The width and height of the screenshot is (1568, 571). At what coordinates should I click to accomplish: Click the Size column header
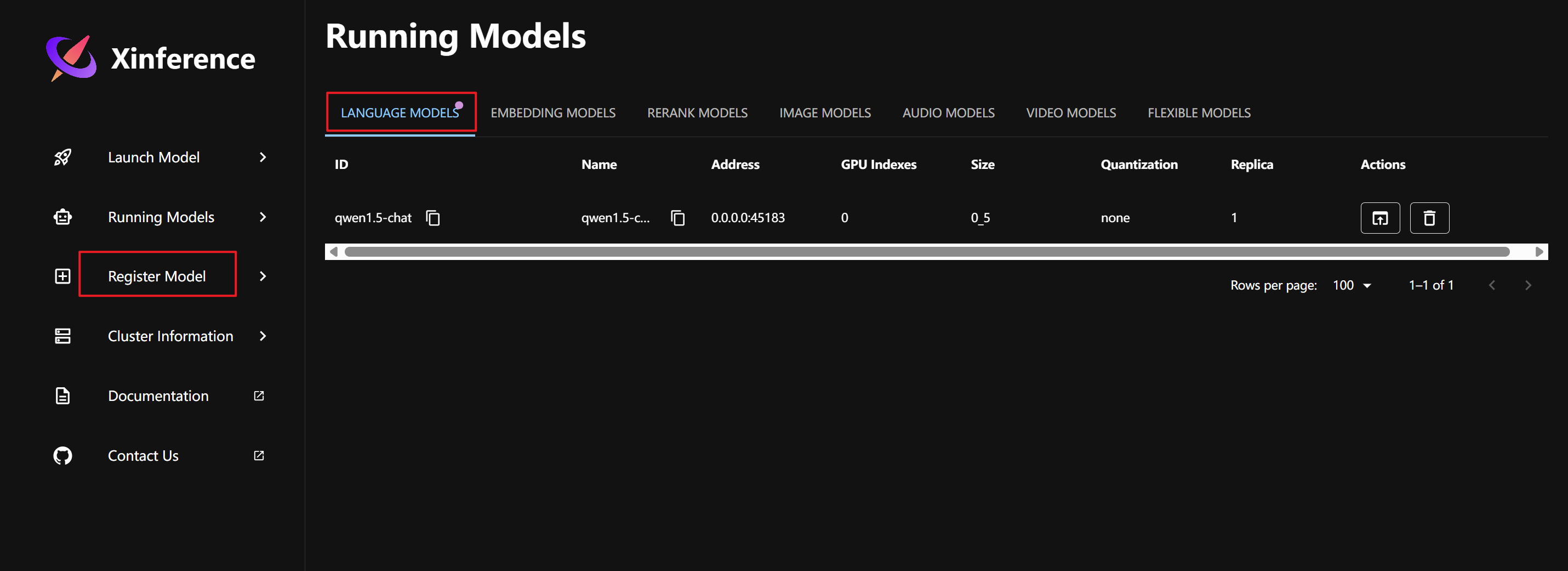coord(983,165)
